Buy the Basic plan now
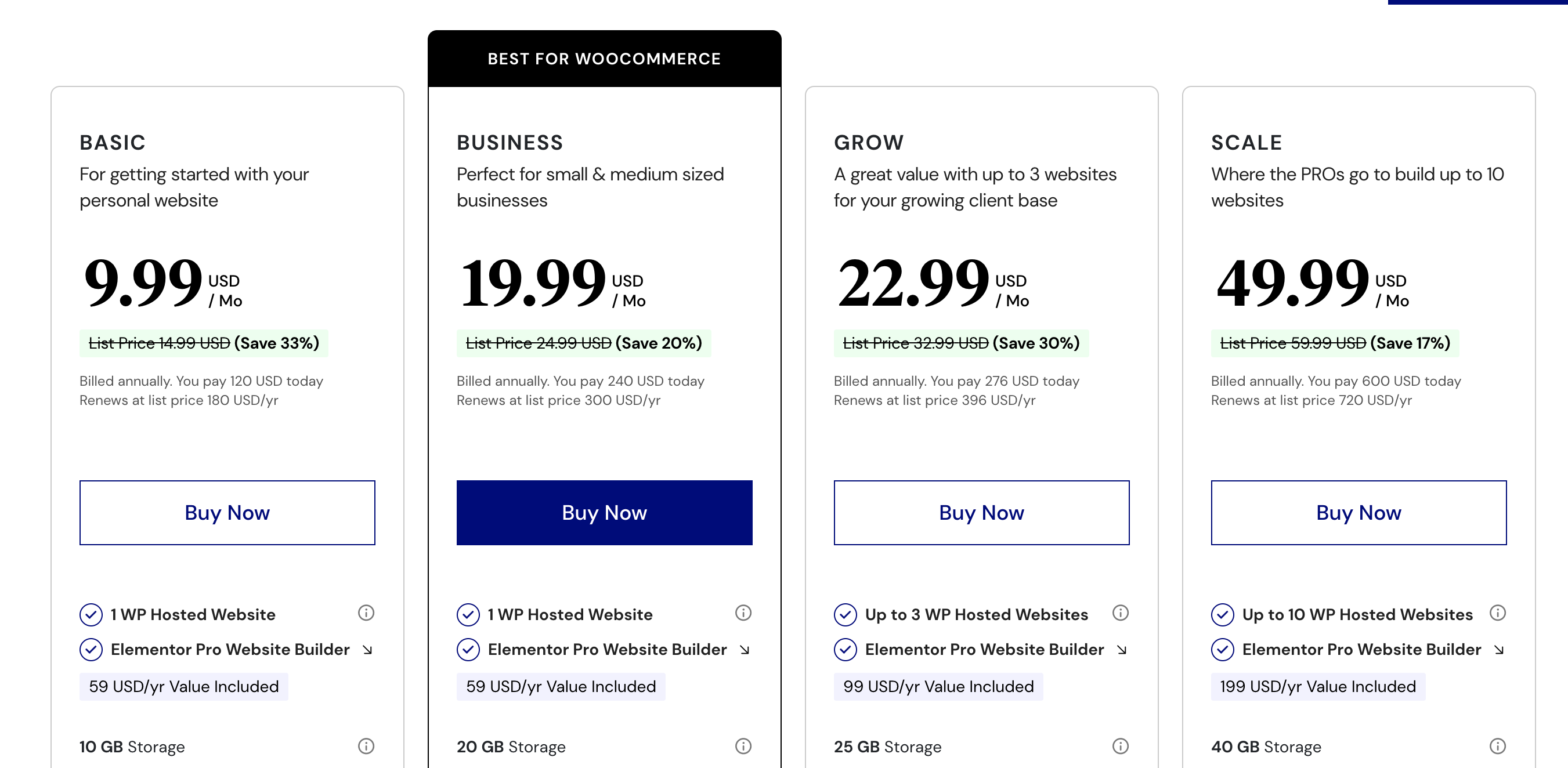Screen dimensions: 1568x768 pos(227,512)
